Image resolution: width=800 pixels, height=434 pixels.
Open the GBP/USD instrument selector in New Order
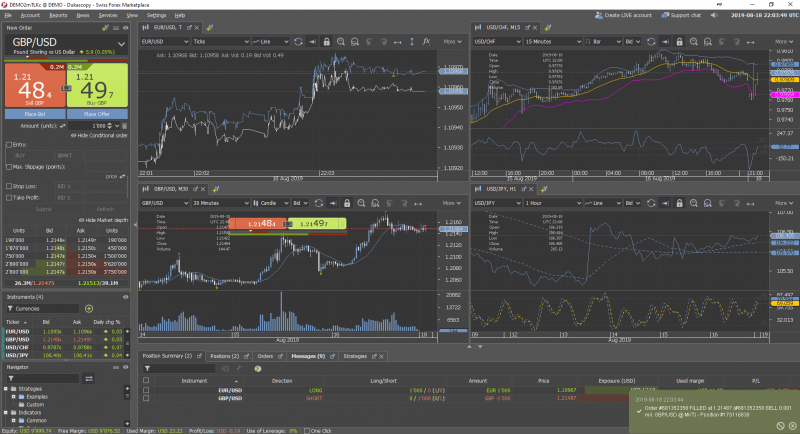pyautogui.click(x=121, y=44)
